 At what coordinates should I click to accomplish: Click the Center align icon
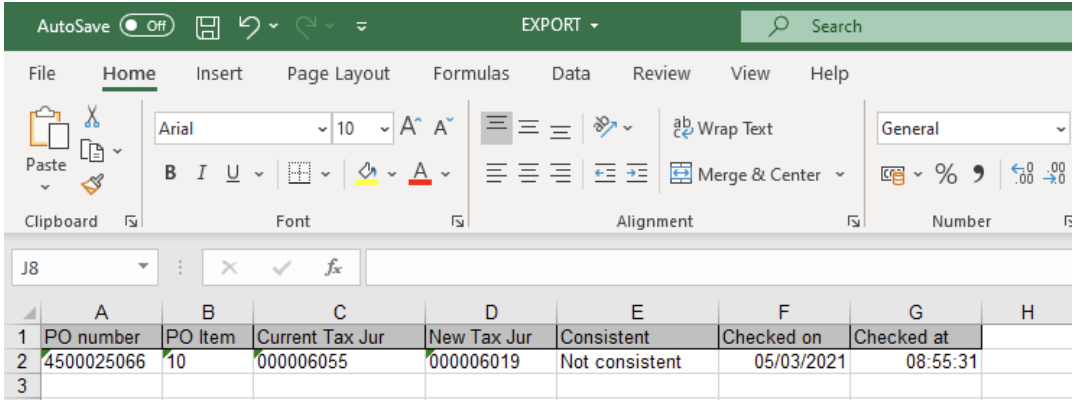click(x=529, y=174)
